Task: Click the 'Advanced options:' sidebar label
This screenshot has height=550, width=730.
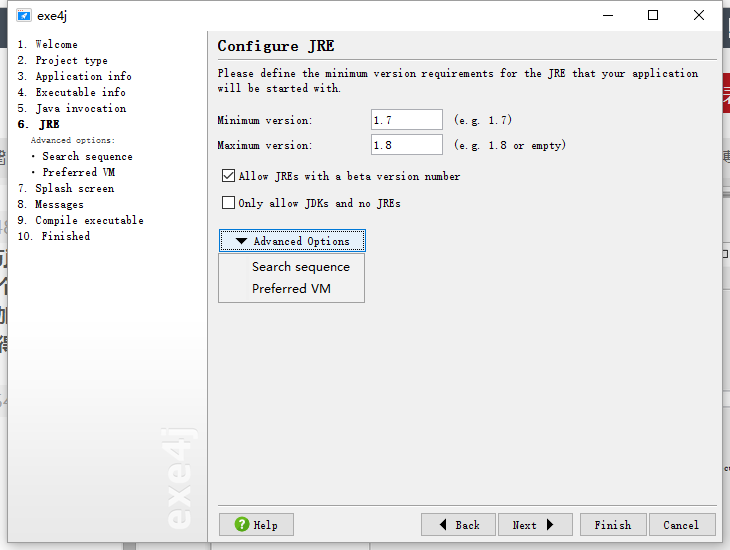Action: pos(73,140)
